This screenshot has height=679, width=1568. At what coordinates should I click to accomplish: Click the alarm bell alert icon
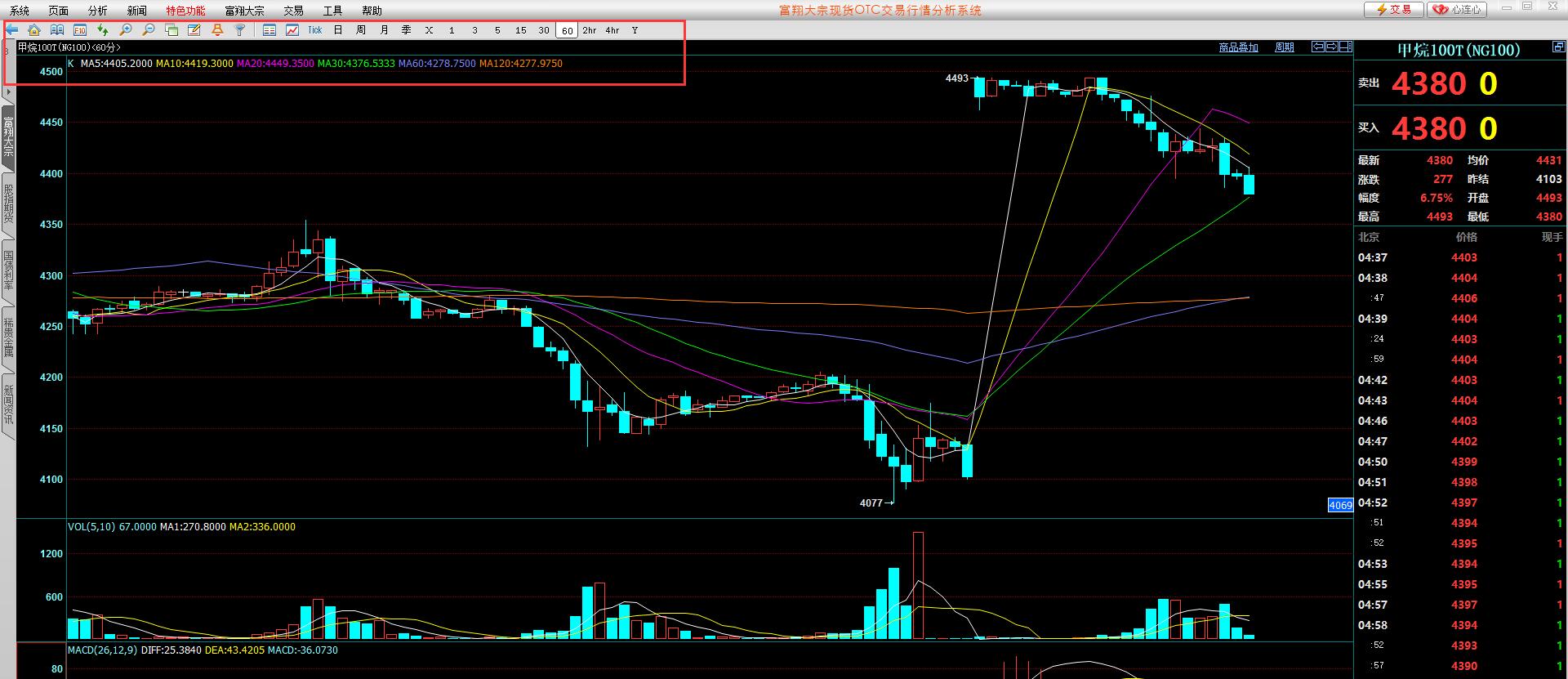pyautogui.click(x=217, y=30)
